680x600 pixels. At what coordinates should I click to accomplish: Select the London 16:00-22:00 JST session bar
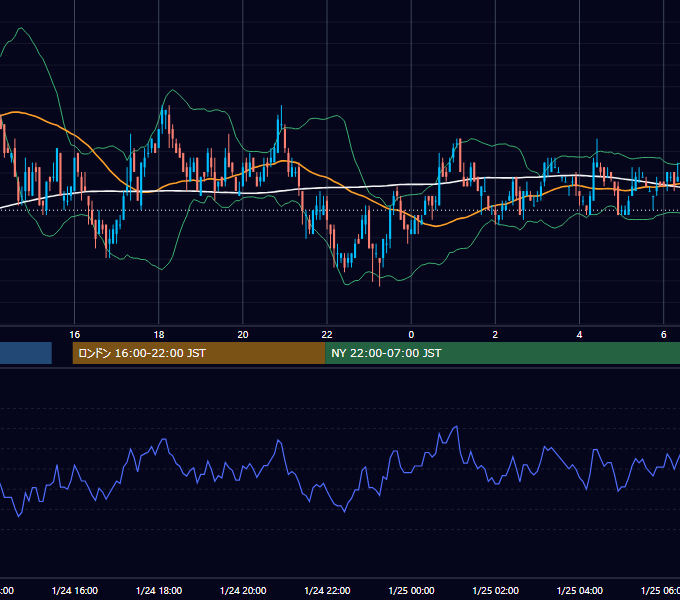199,353
